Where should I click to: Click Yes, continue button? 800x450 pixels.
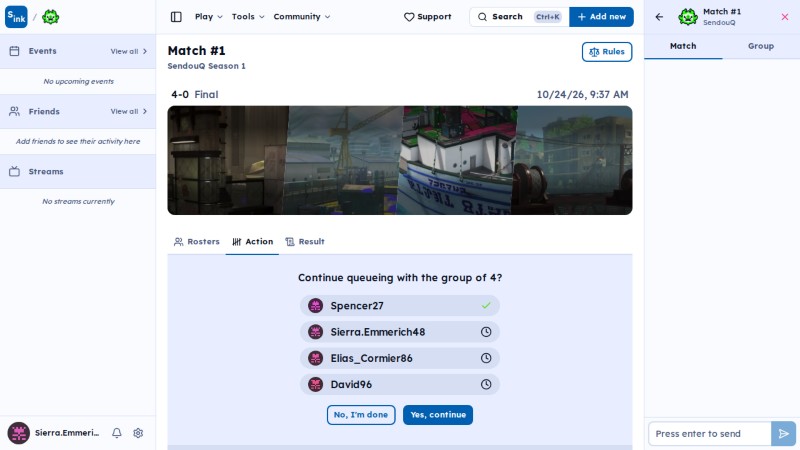pyautogui.click(x=438, y=415)
